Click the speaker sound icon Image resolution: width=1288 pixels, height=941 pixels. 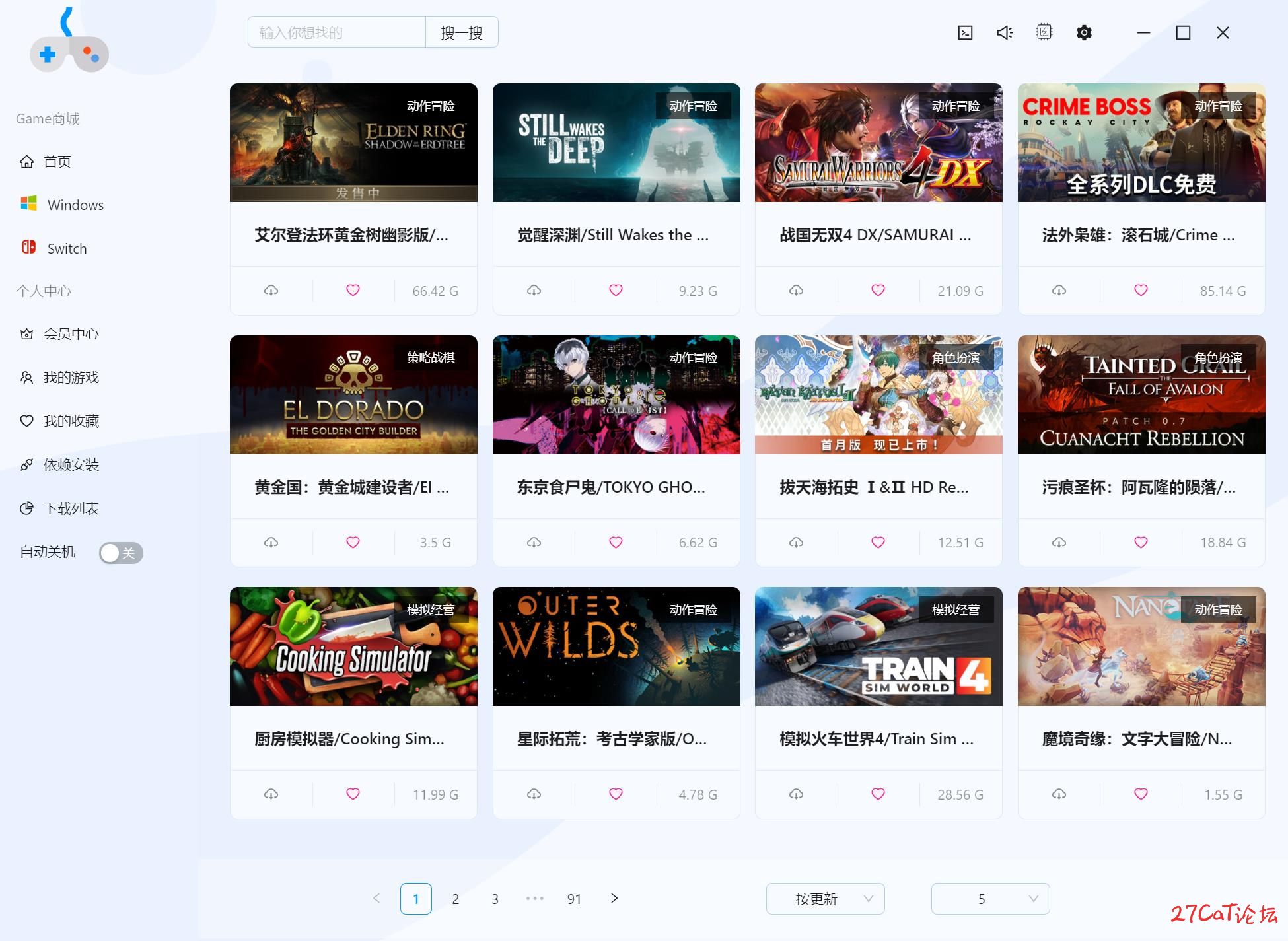coord(1005,32)
